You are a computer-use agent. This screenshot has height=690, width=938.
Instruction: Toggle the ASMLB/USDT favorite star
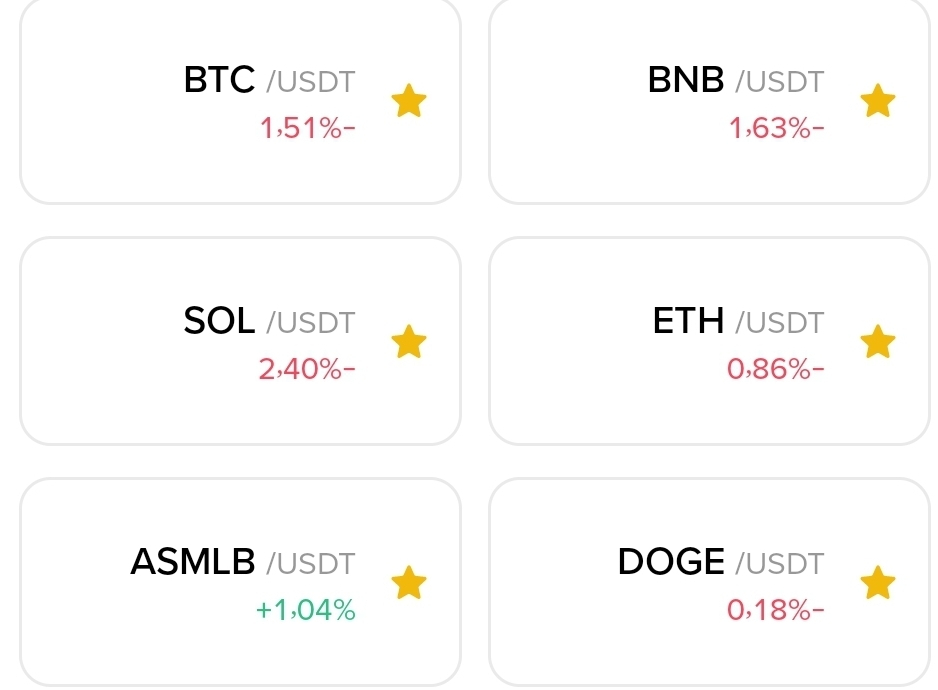(409, 582)
